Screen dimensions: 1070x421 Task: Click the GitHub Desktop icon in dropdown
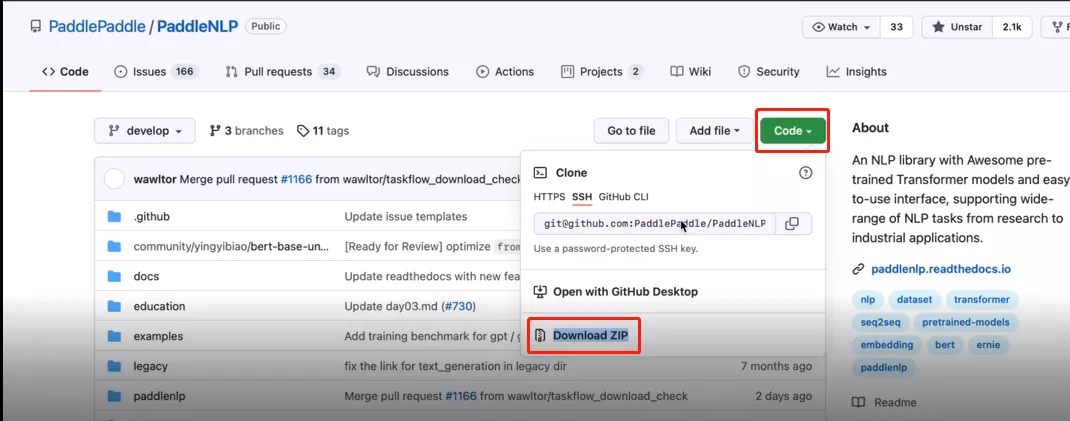(x=540, y=291)
